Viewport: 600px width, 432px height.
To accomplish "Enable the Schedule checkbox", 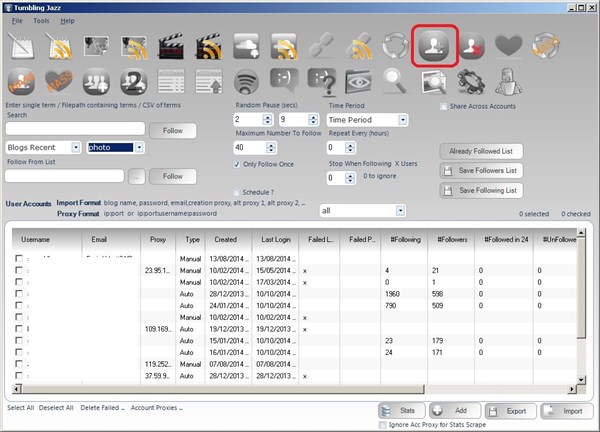I will 236,192.
